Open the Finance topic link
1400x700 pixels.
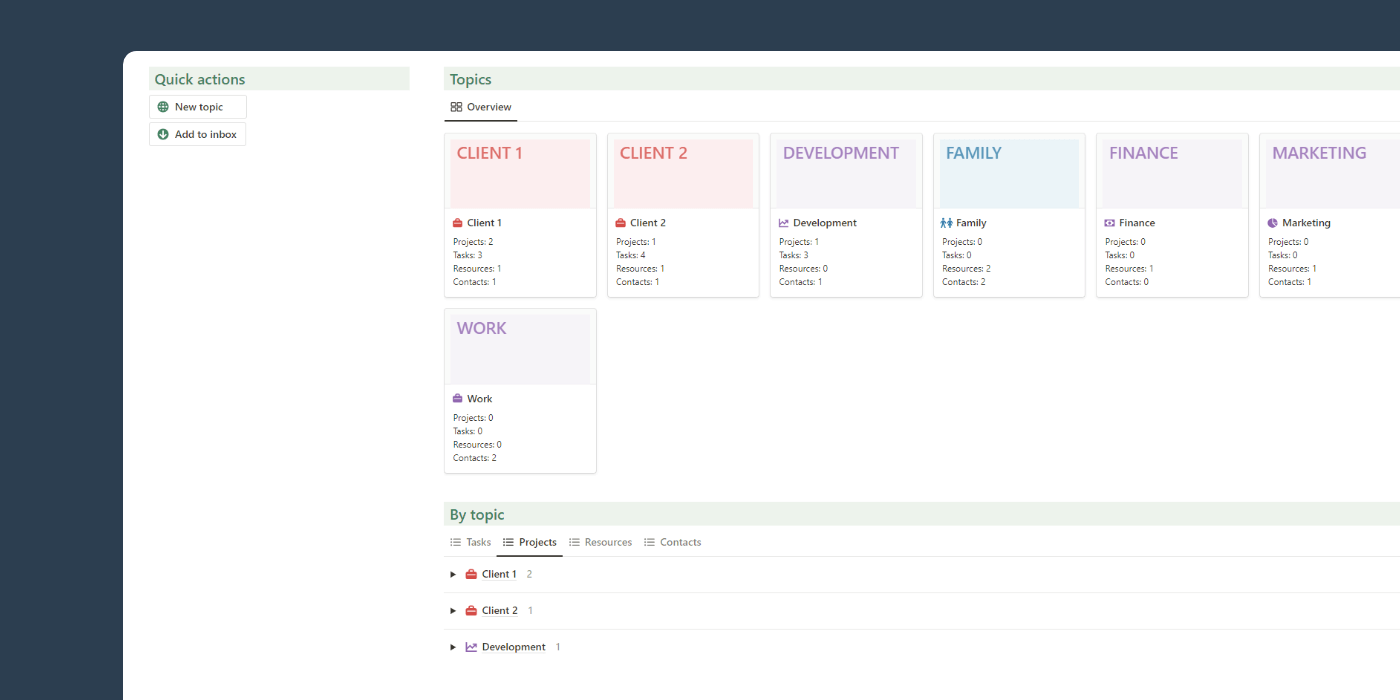coord(1137,223)
